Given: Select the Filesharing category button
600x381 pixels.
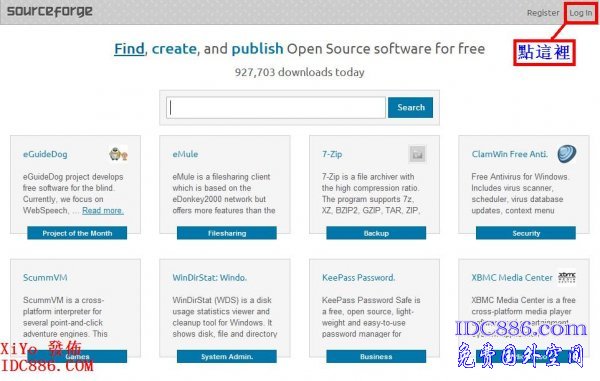Looking at the screenshot, I should 227,233.
